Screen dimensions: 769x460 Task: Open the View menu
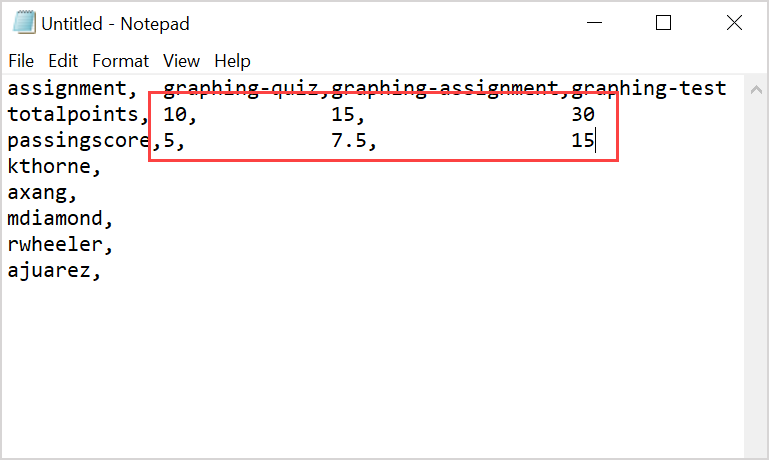[181, 61]
